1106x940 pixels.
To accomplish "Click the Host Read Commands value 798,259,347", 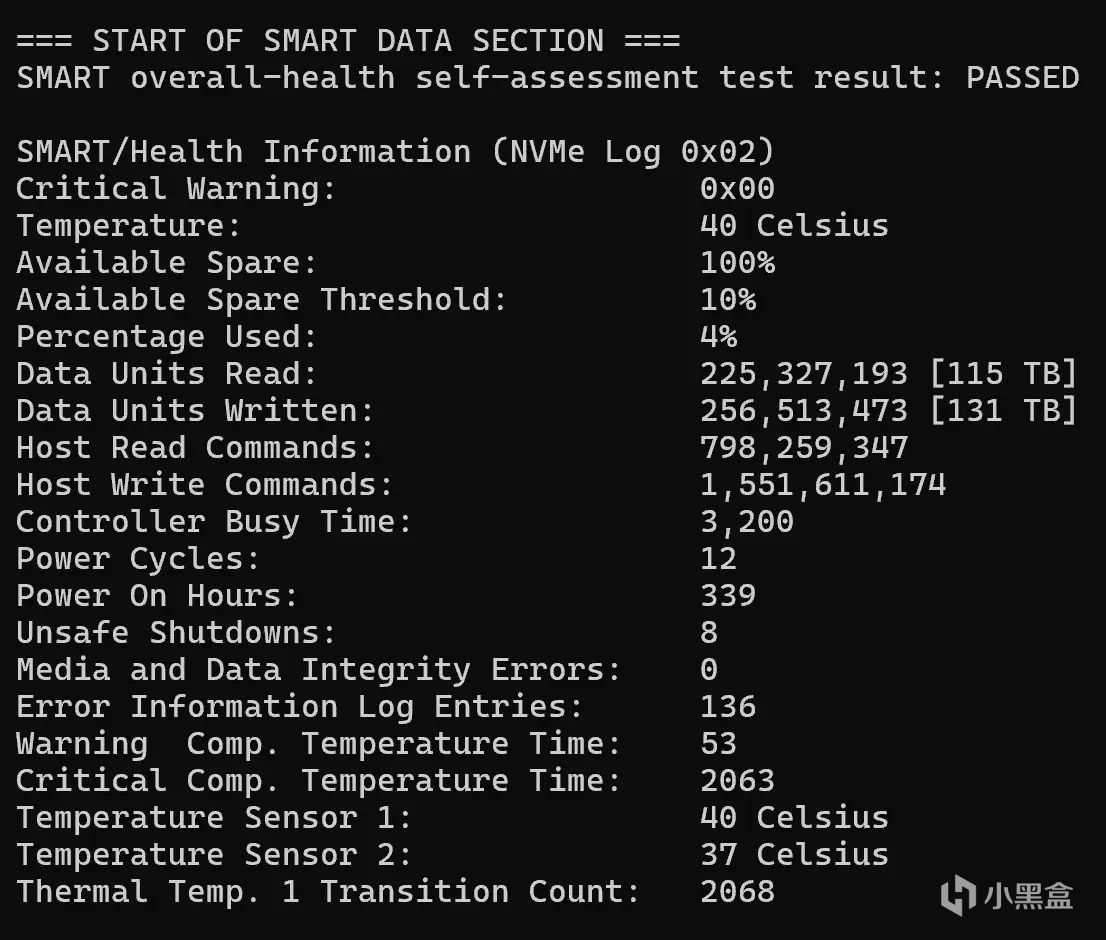I will [x=804, y=448].
